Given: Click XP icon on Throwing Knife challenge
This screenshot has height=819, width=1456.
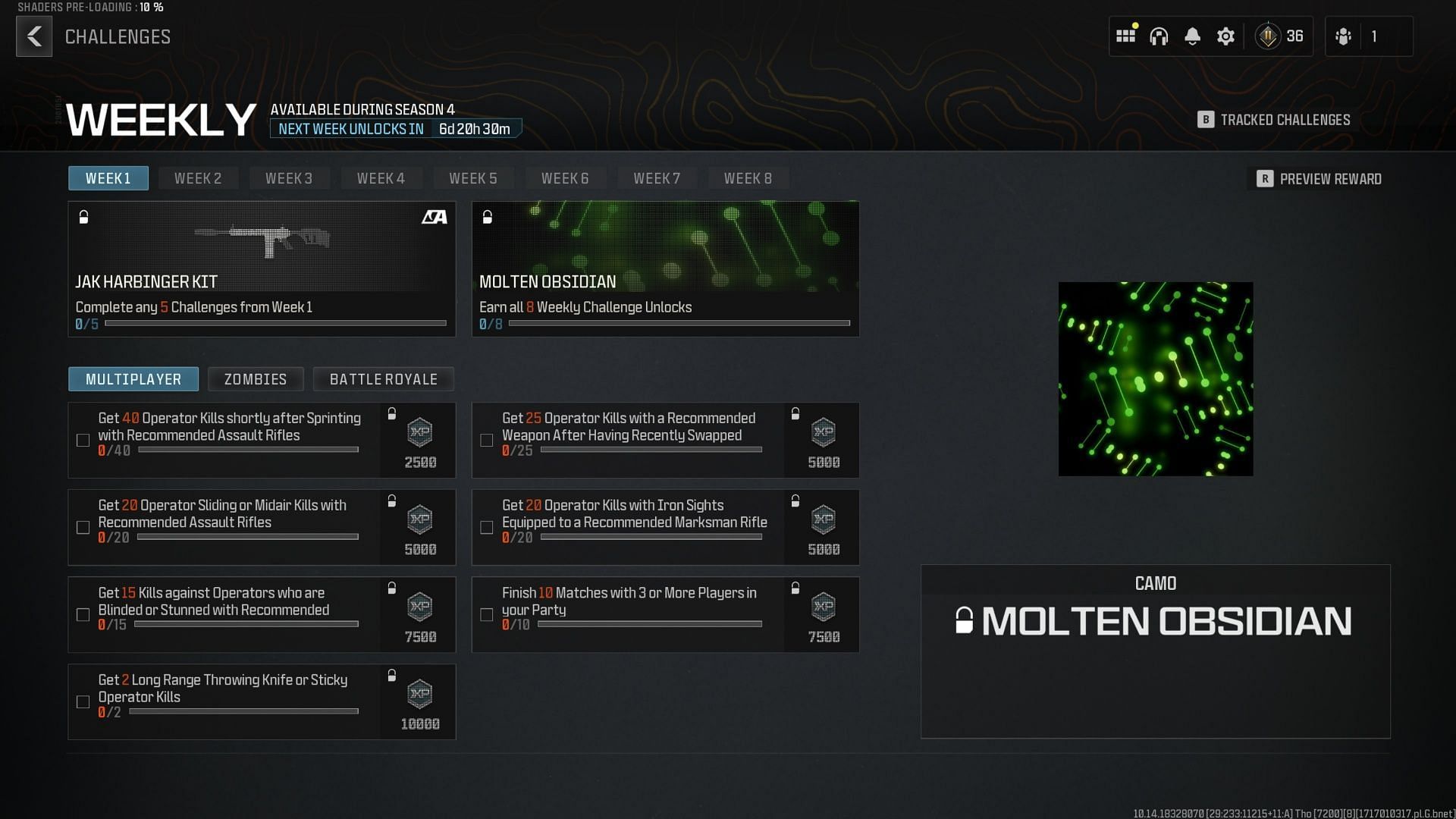Looking at the screenshot, I should coord(419,693).
